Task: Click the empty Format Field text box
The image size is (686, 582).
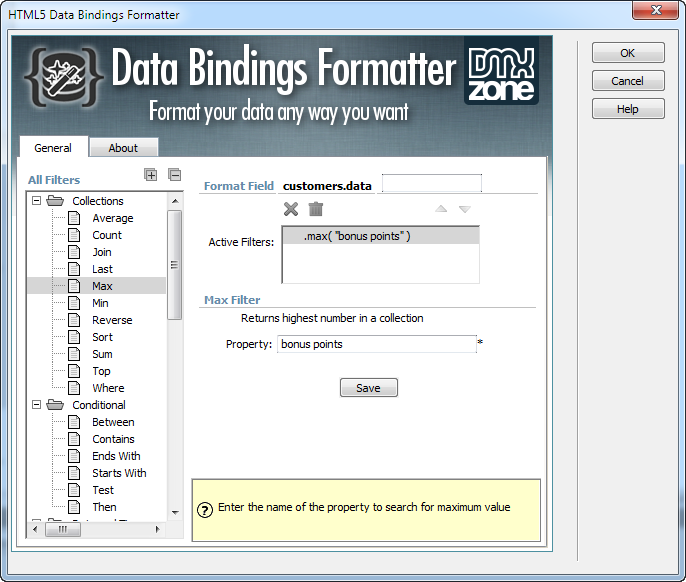Action: (x=432, y=183)
